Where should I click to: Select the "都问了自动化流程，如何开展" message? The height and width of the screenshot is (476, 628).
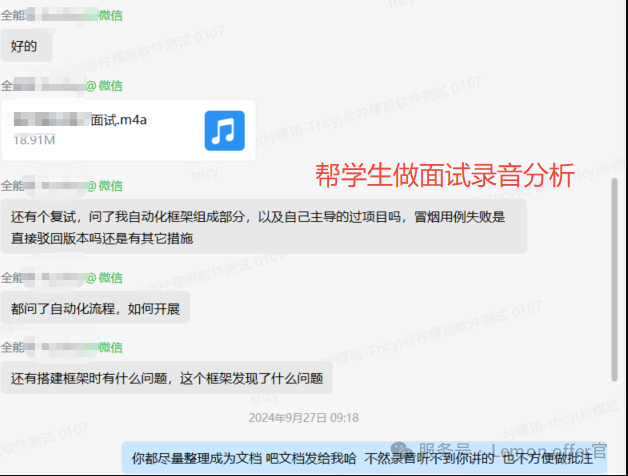[95, 307]
